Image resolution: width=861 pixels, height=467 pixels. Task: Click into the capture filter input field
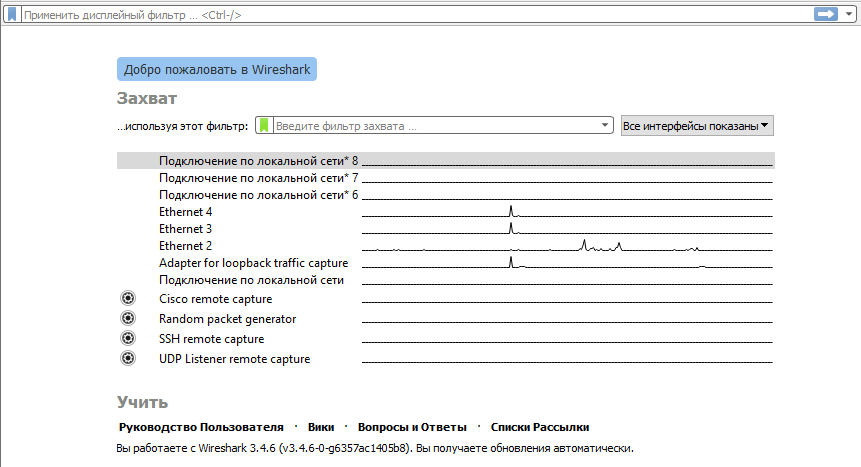[435, 126]
